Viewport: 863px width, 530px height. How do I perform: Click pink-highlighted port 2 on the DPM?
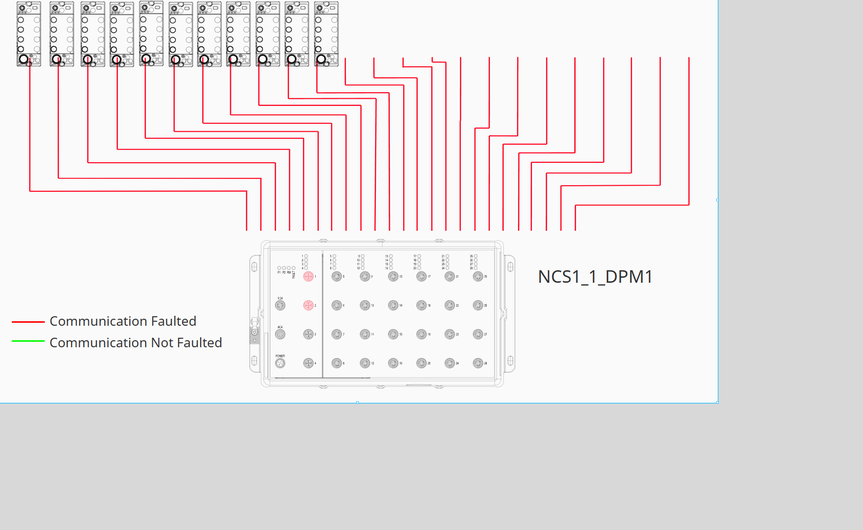tap(309, 305)
